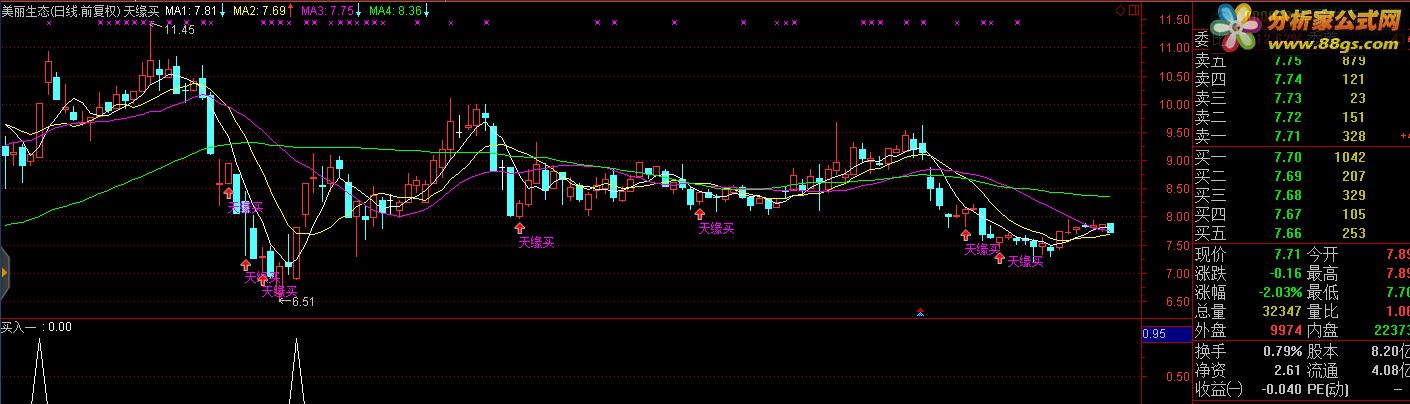Click the 11.45 high price annotation
Screen dimensions: 1410x404
[179, 31]
